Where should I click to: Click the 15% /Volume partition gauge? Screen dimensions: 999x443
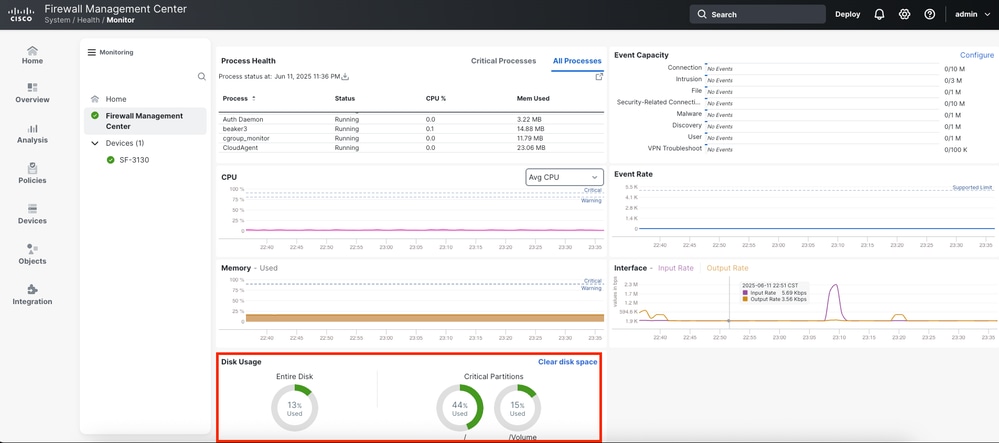click(517, 408)
